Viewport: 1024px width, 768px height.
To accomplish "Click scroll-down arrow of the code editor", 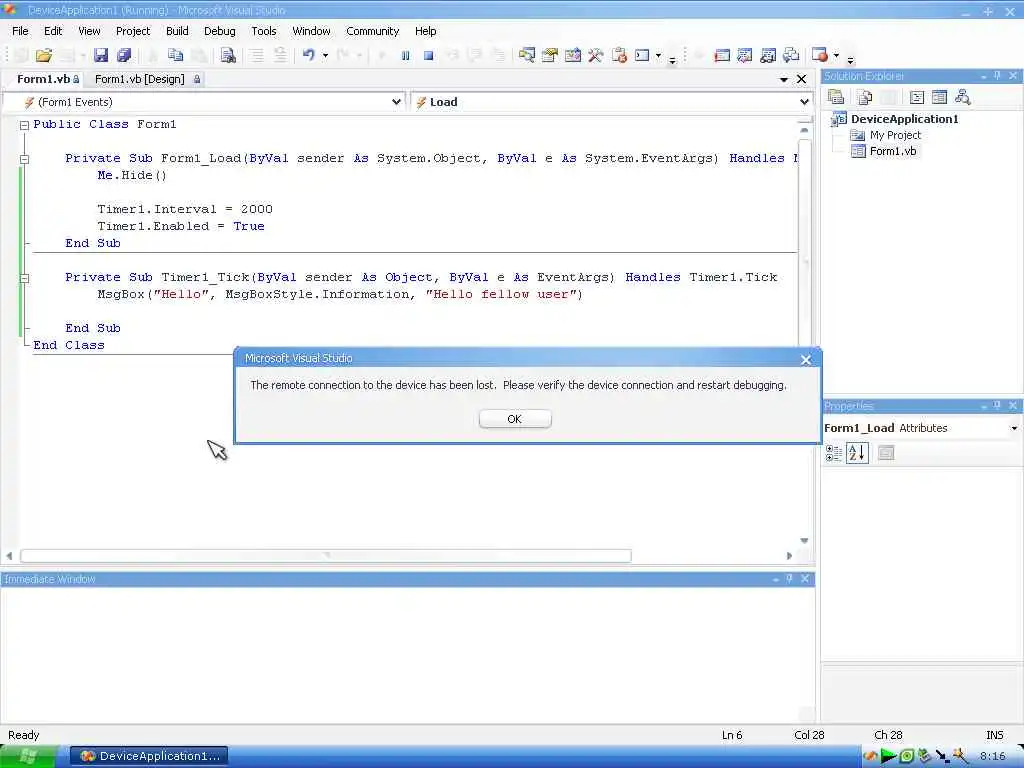I will (804, 541).
